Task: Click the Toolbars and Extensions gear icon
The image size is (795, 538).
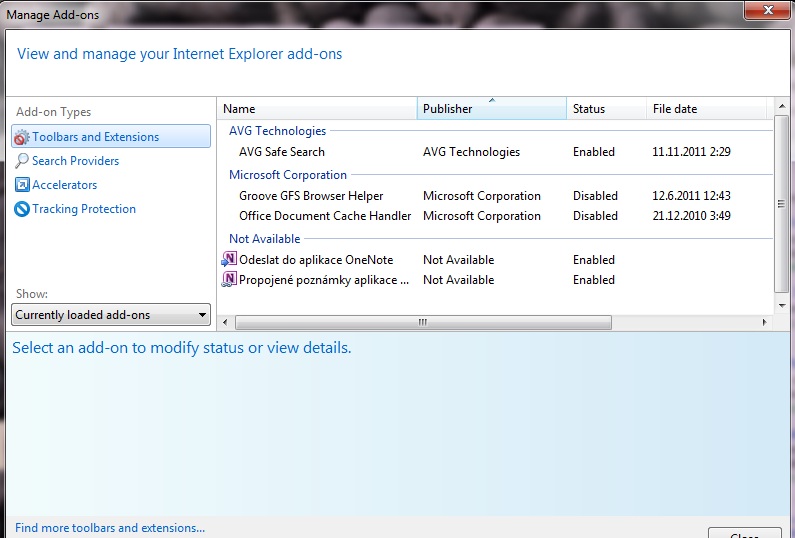Action: click(x=22, y=137)
